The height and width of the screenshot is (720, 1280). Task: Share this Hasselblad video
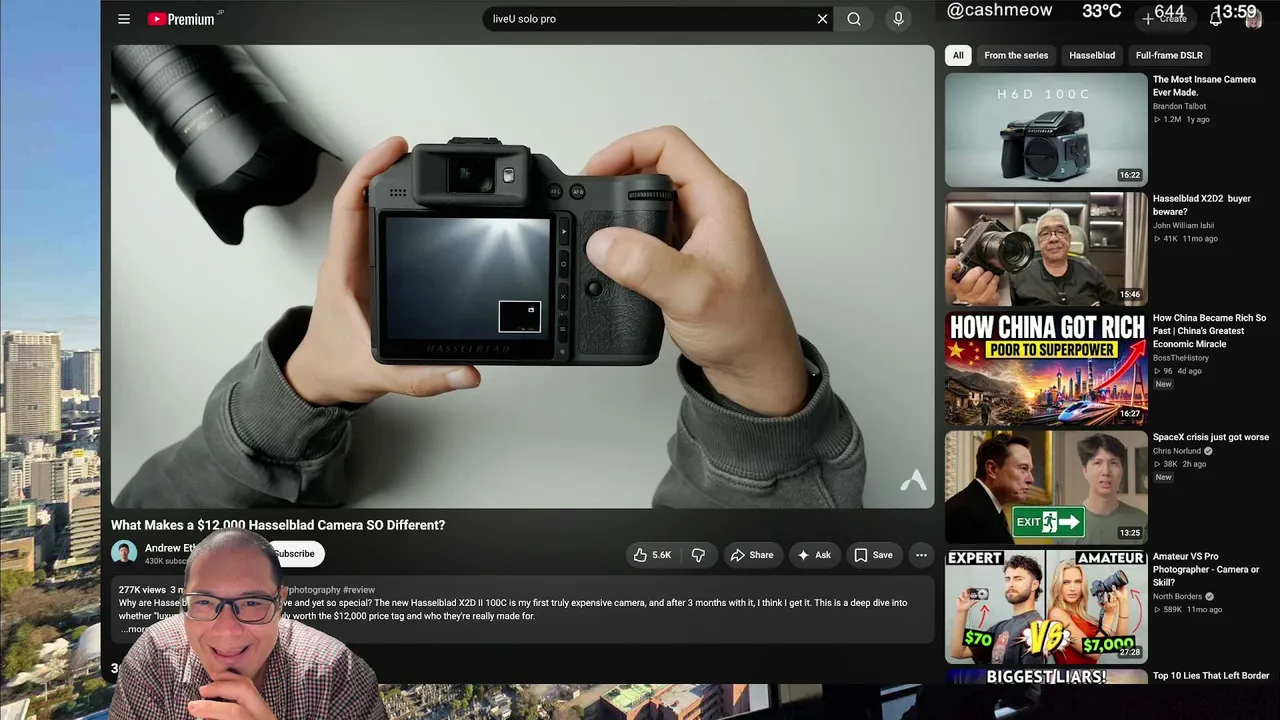pyautogui.click(x=752, y=555)
